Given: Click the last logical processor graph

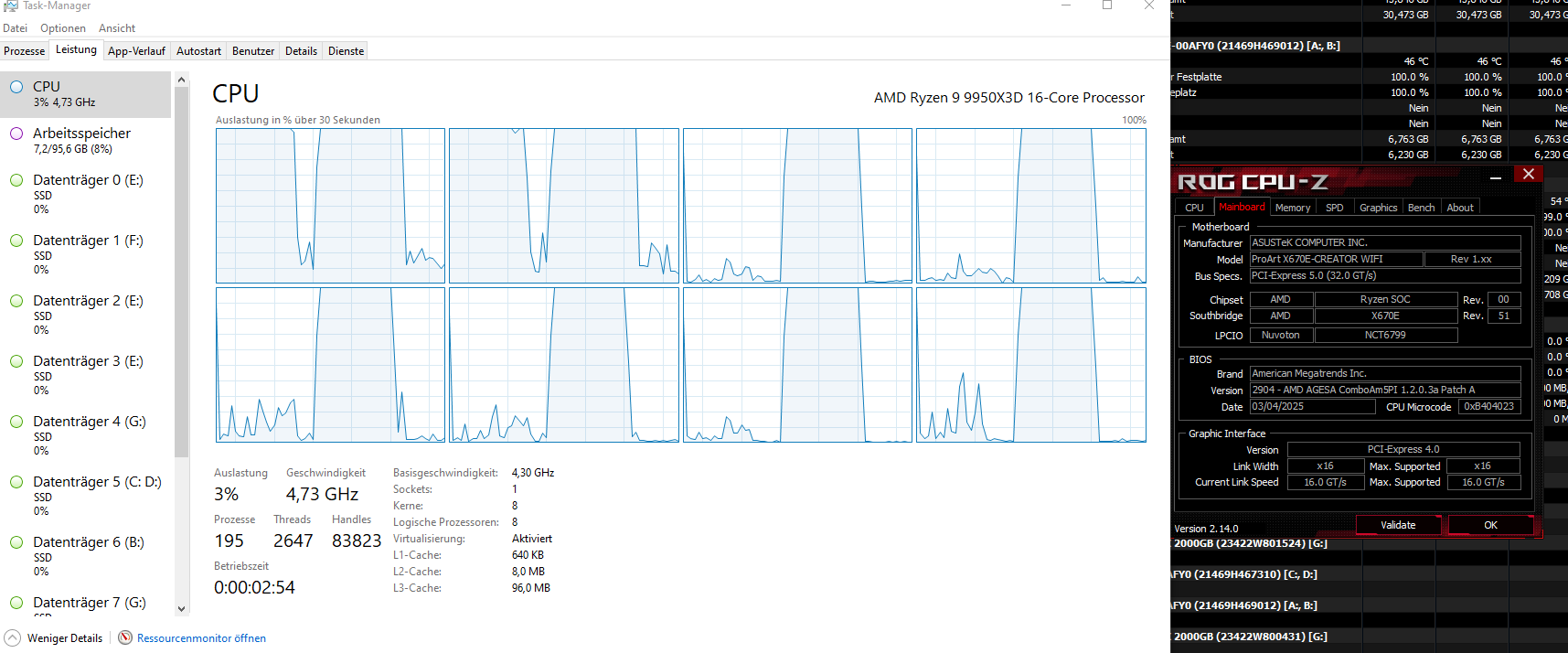Looking at the screenshot, I should (x=1031, y=365).
